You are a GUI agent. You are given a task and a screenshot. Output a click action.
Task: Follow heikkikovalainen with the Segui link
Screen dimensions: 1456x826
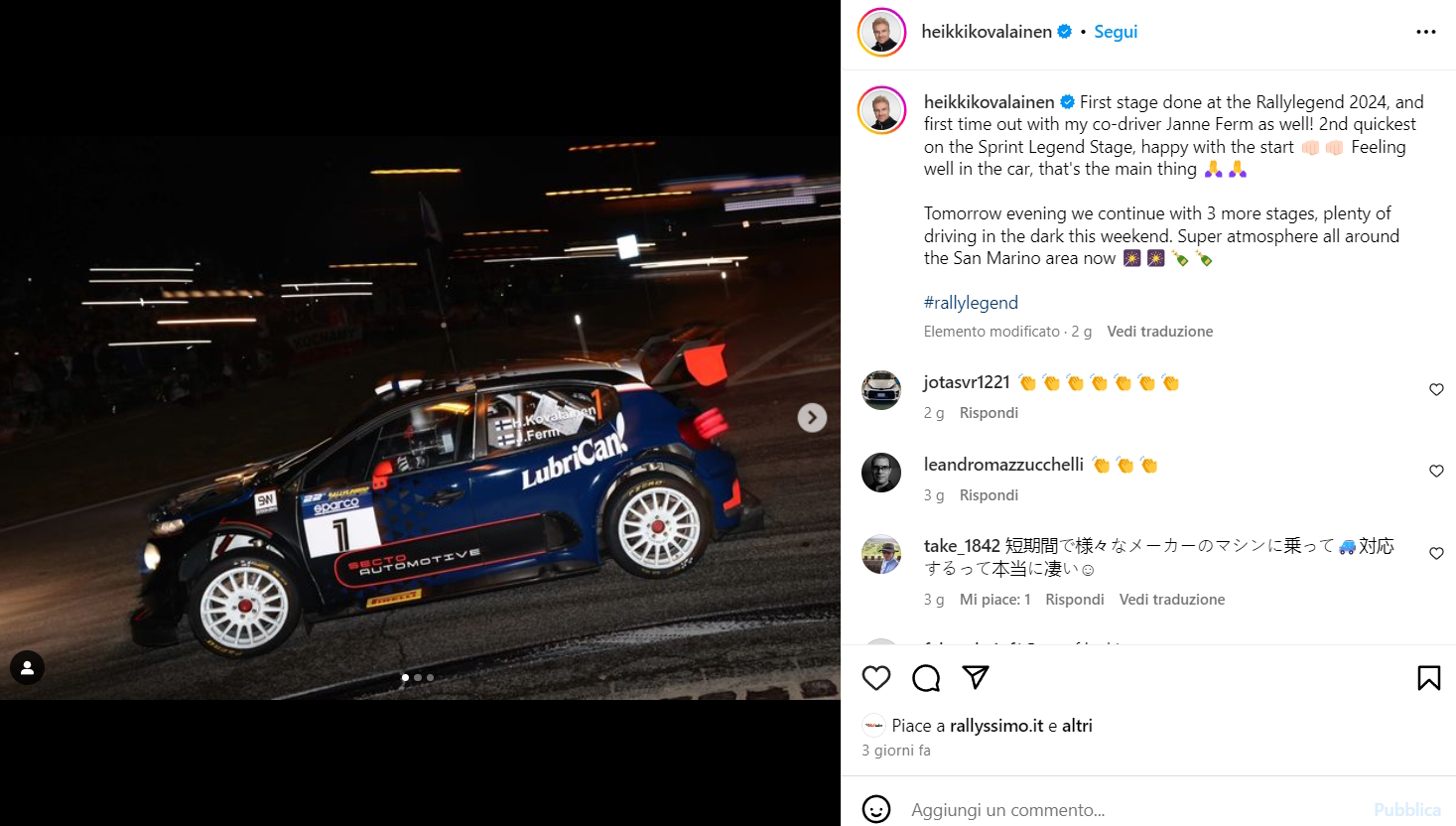click(x=1116, y=32)
